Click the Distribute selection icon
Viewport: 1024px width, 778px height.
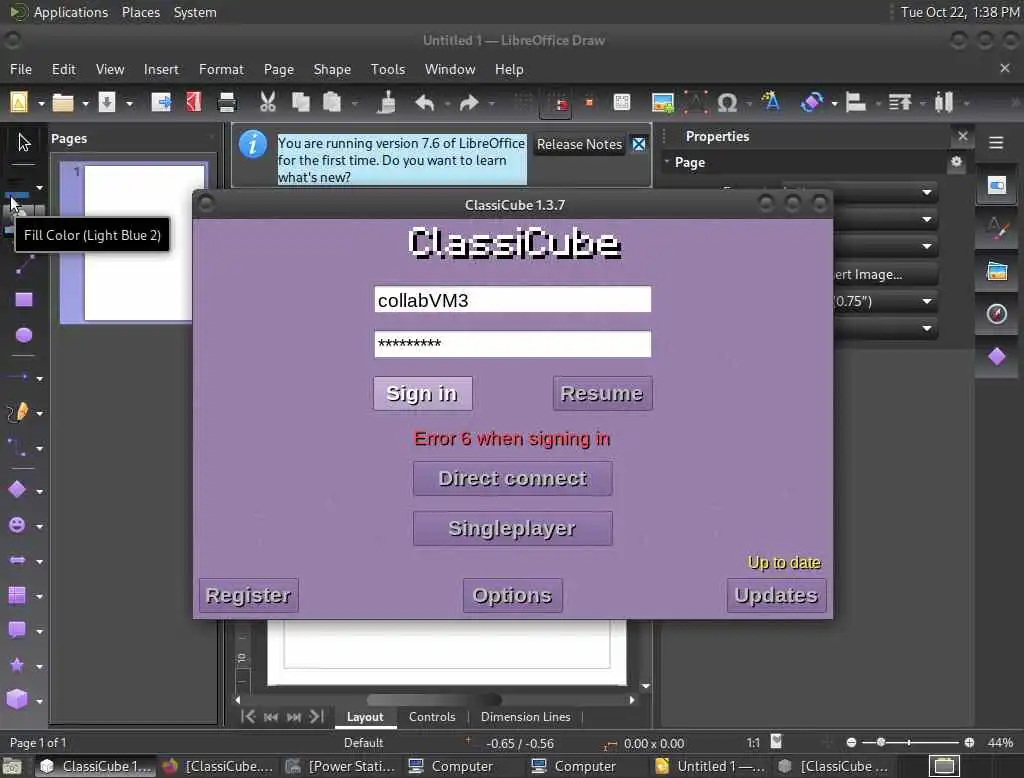(x=944, y=103)
